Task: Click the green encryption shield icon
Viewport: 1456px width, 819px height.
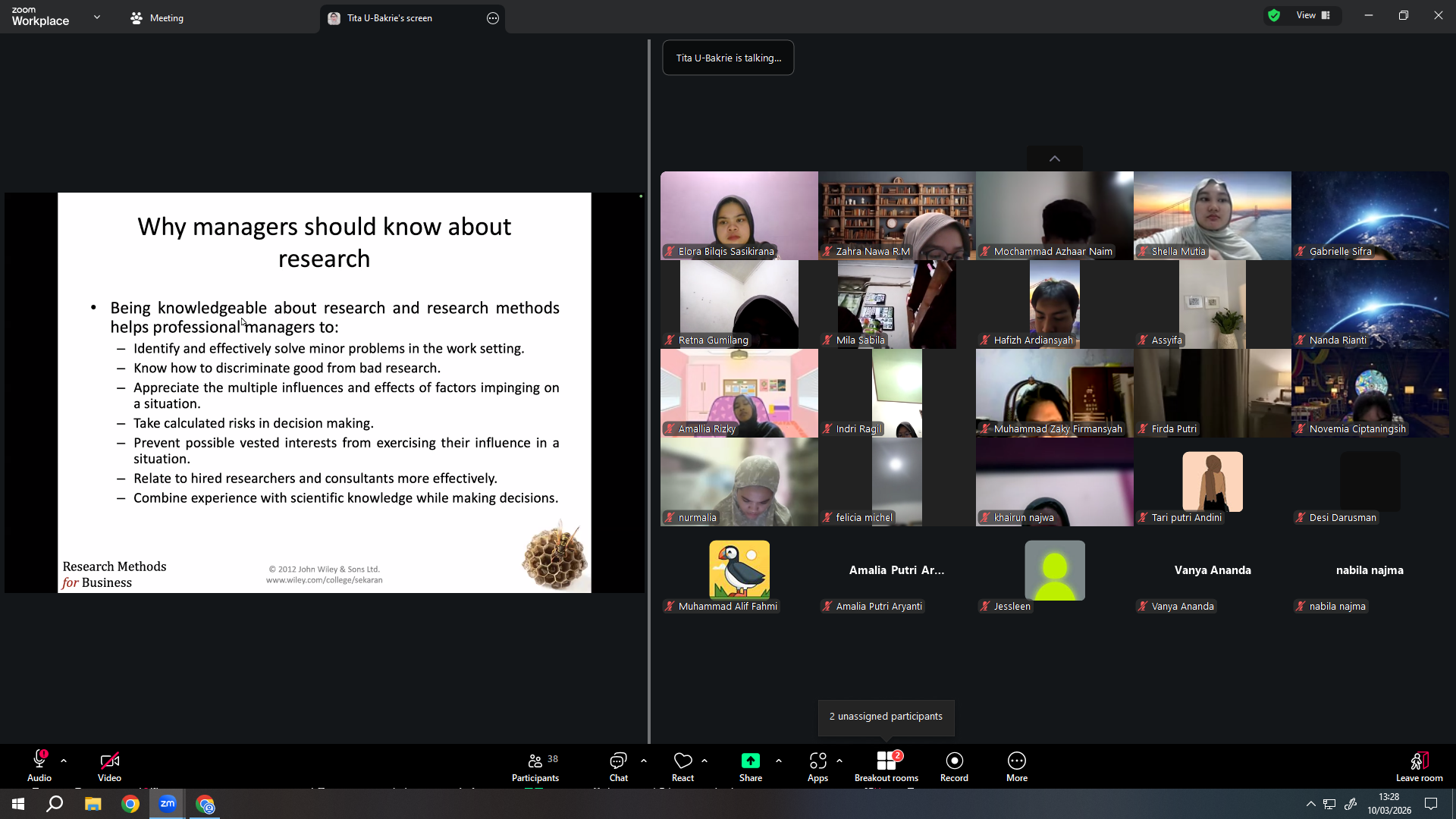Action: click(x=1274, y=15)
